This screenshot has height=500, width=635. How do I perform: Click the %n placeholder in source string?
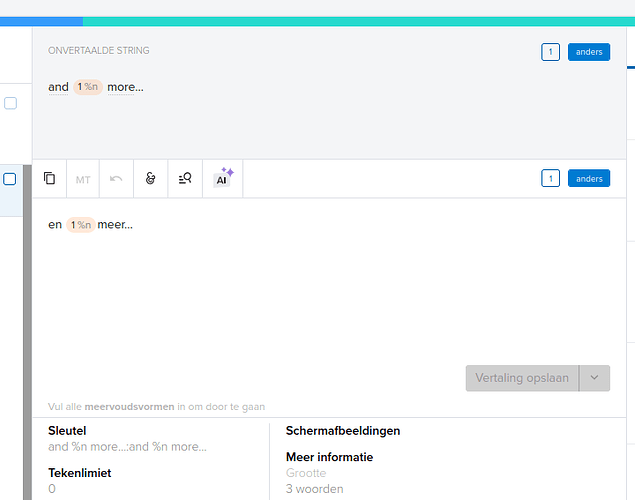[x=88, y=87]
